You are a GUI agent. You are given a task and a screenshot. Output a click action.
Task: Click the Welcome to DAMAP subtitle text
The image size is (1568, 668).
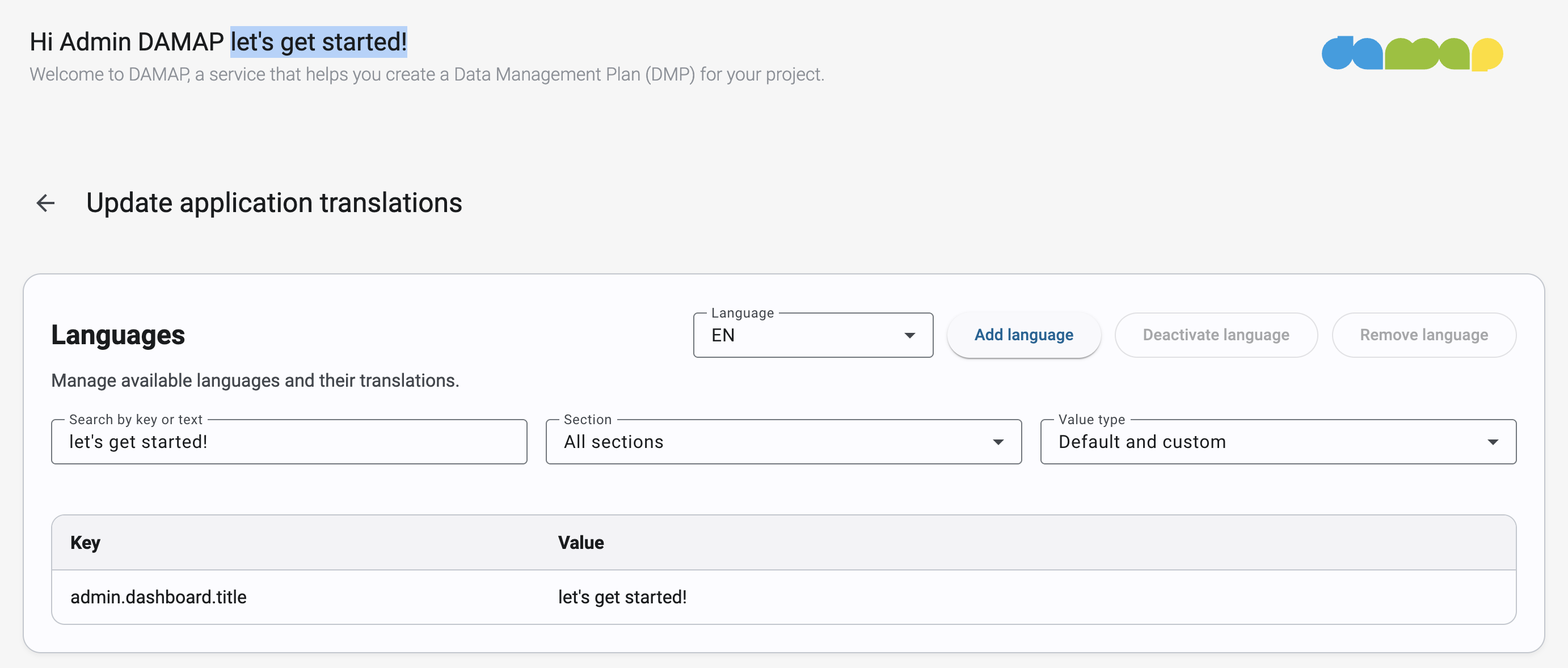coord(427,74)
